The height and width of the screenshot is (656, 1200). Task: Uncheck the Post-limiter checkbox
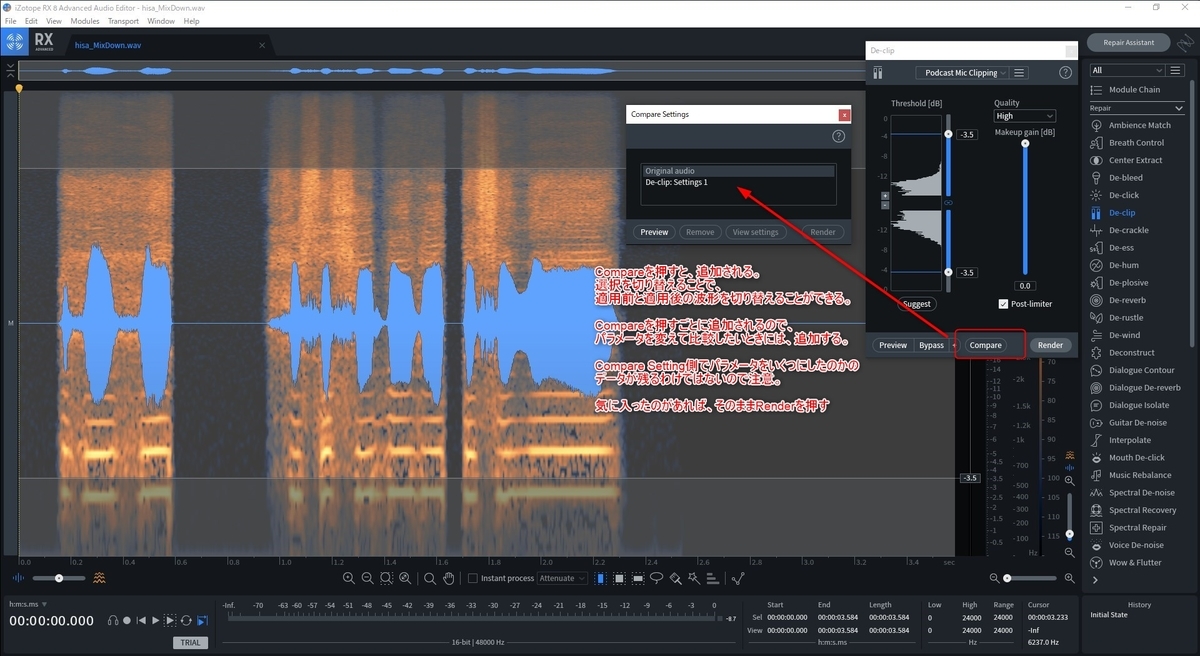click(x=1003, y=304)
